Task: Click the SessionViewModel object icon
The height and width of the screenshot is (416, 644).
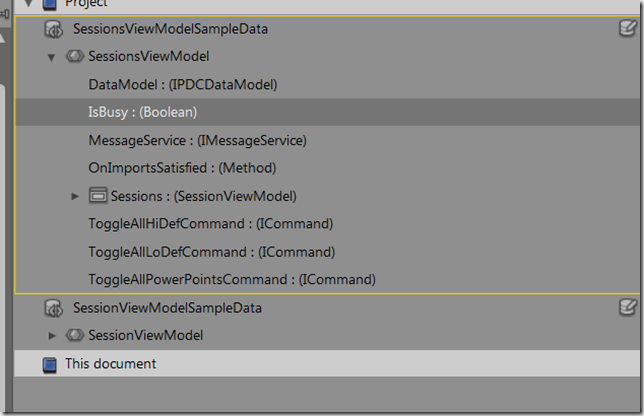Action: (75, 335)
